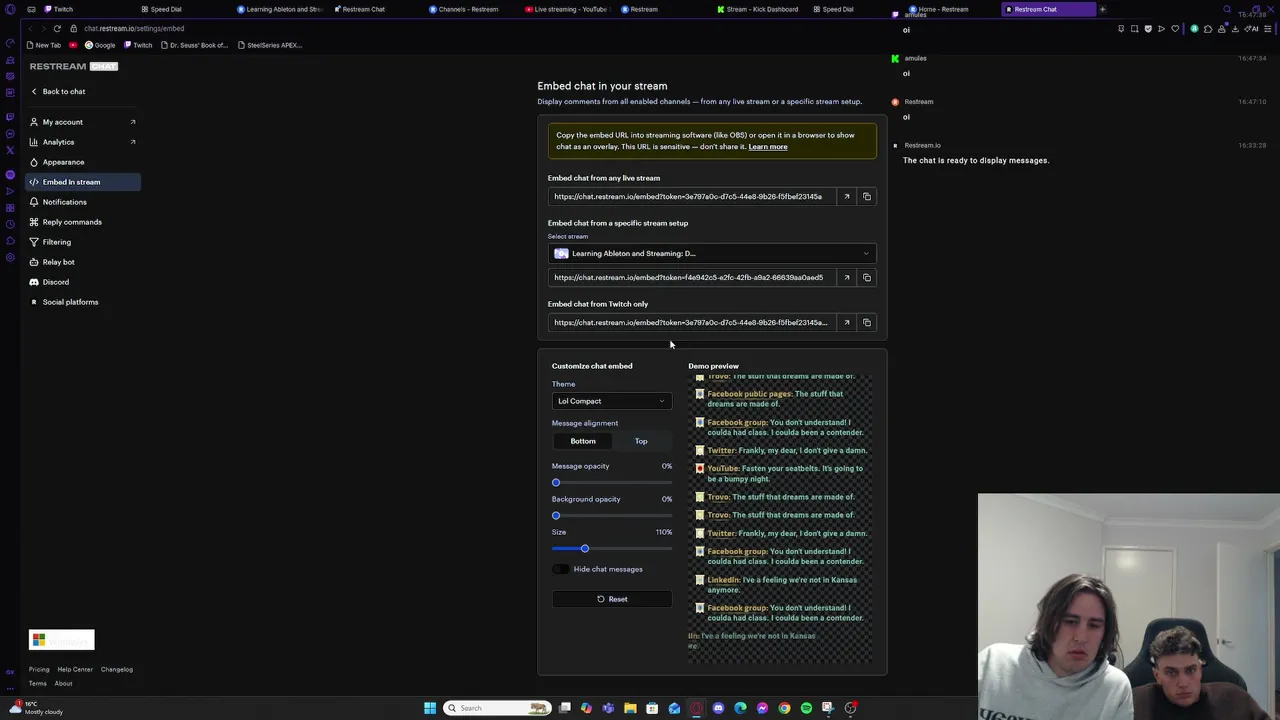Open Discord from the Windows taskbar
Viewport: 1280px width, 720px height.
(x=718, y=708)
